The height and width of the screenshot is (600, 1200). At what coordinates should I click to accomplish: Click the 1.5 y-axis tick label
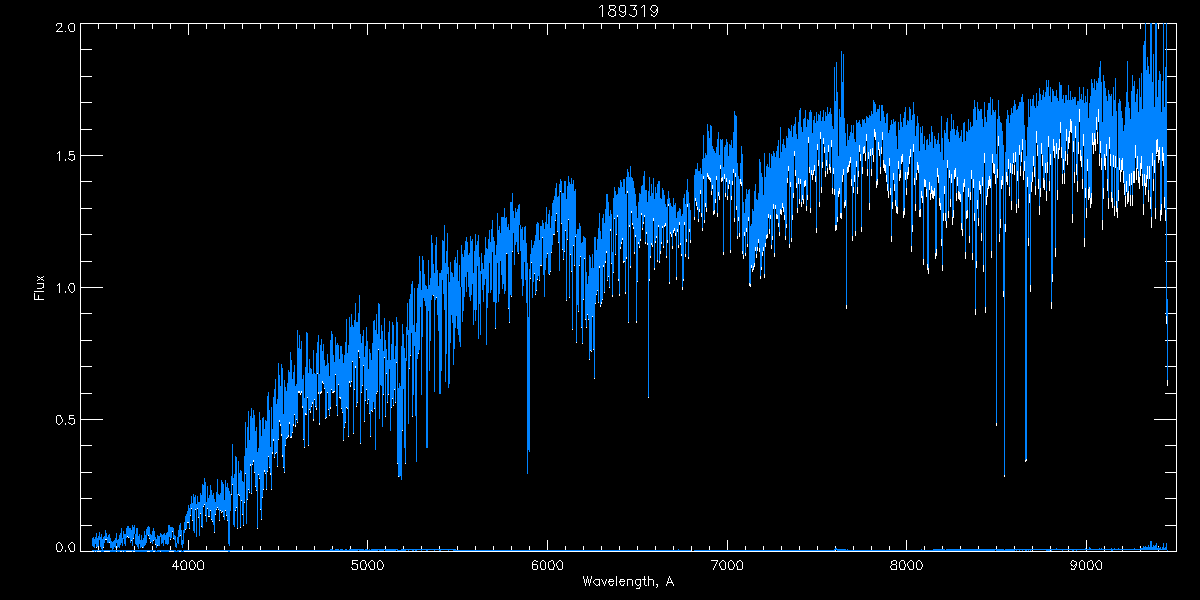click(x=65, y=157)
